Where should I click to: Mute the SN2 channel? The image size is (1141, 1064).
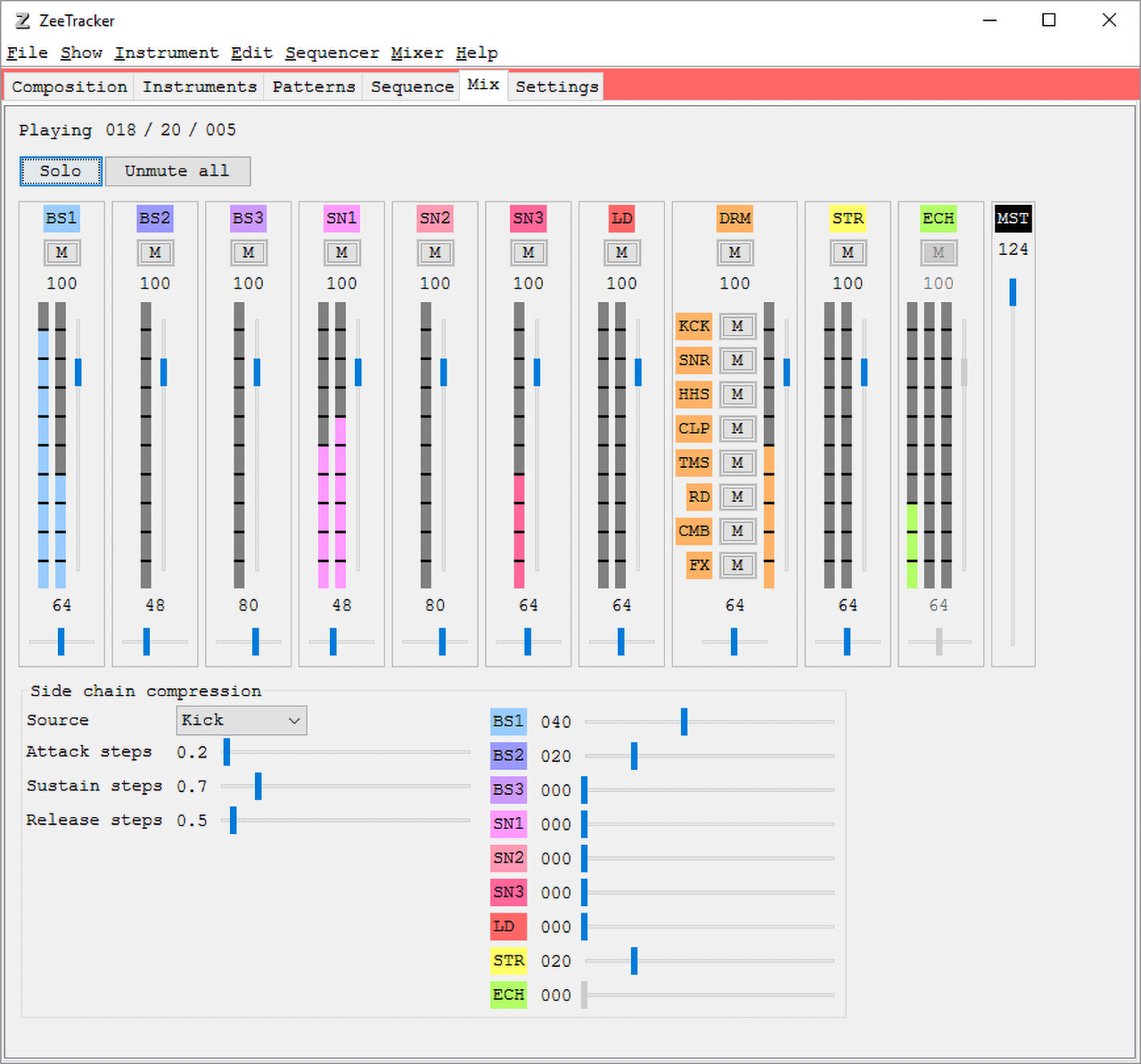coord(435,253)
